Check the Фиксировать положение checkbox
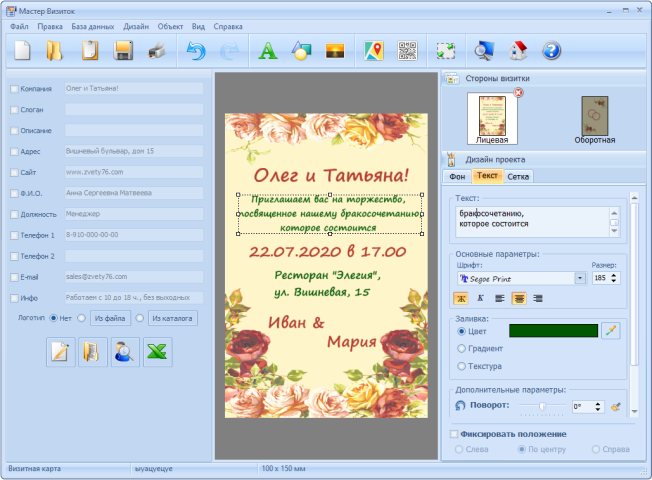Image resolution: width=652 pixels, height=480 pixels. (x=455, y=434)
